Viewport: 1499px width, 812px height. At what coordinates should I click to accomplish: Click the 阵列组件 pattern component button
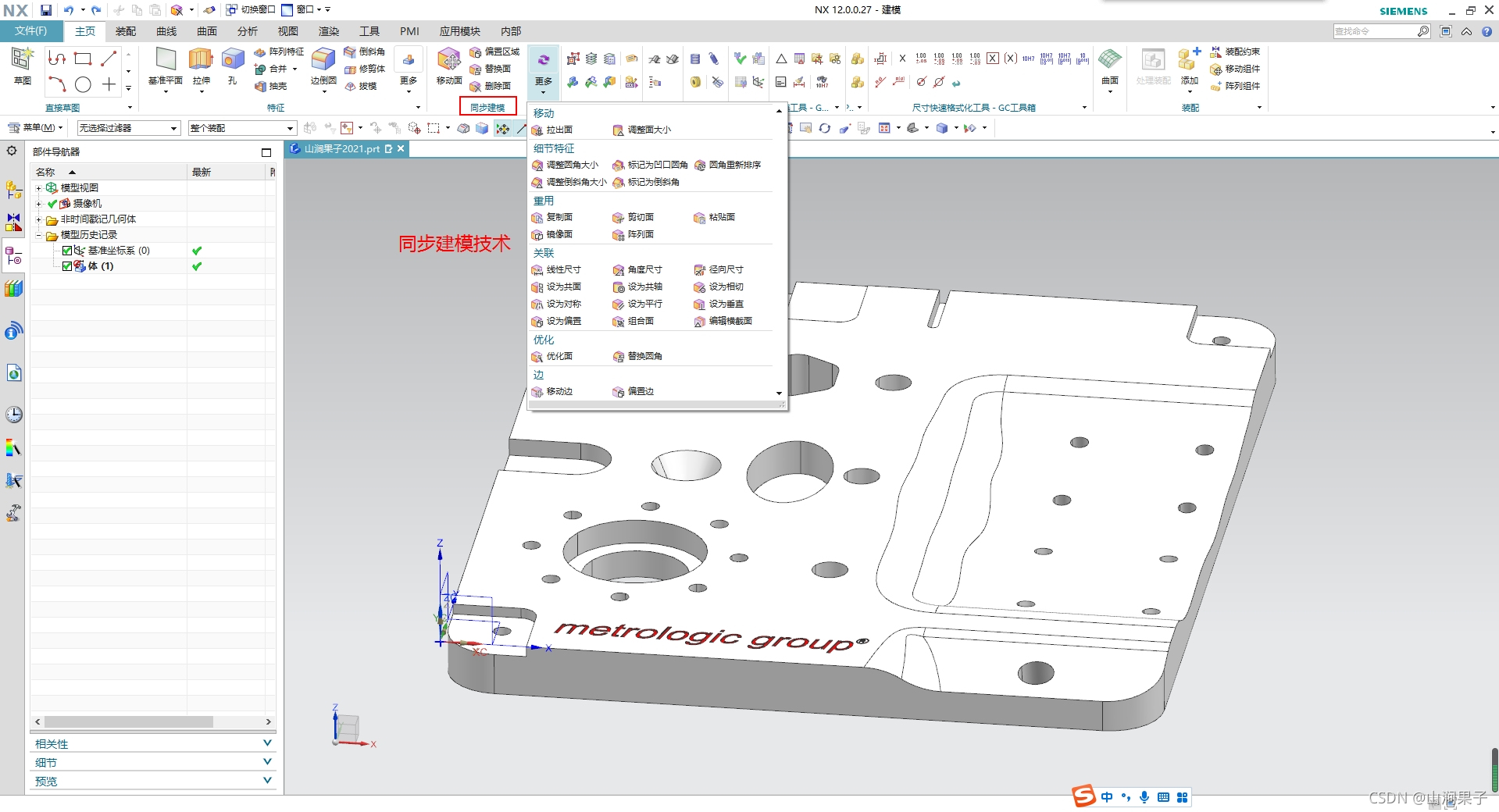(1235, 86)
